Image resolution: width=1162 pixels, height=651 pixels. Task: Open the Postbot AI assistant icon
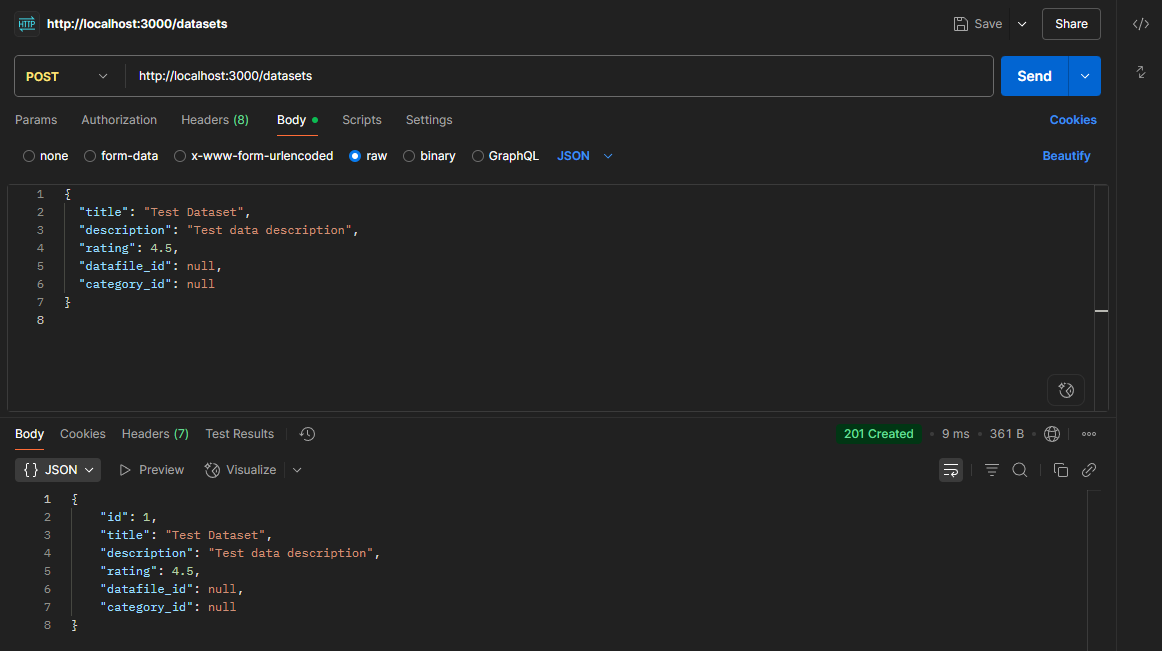point(1066,390)
